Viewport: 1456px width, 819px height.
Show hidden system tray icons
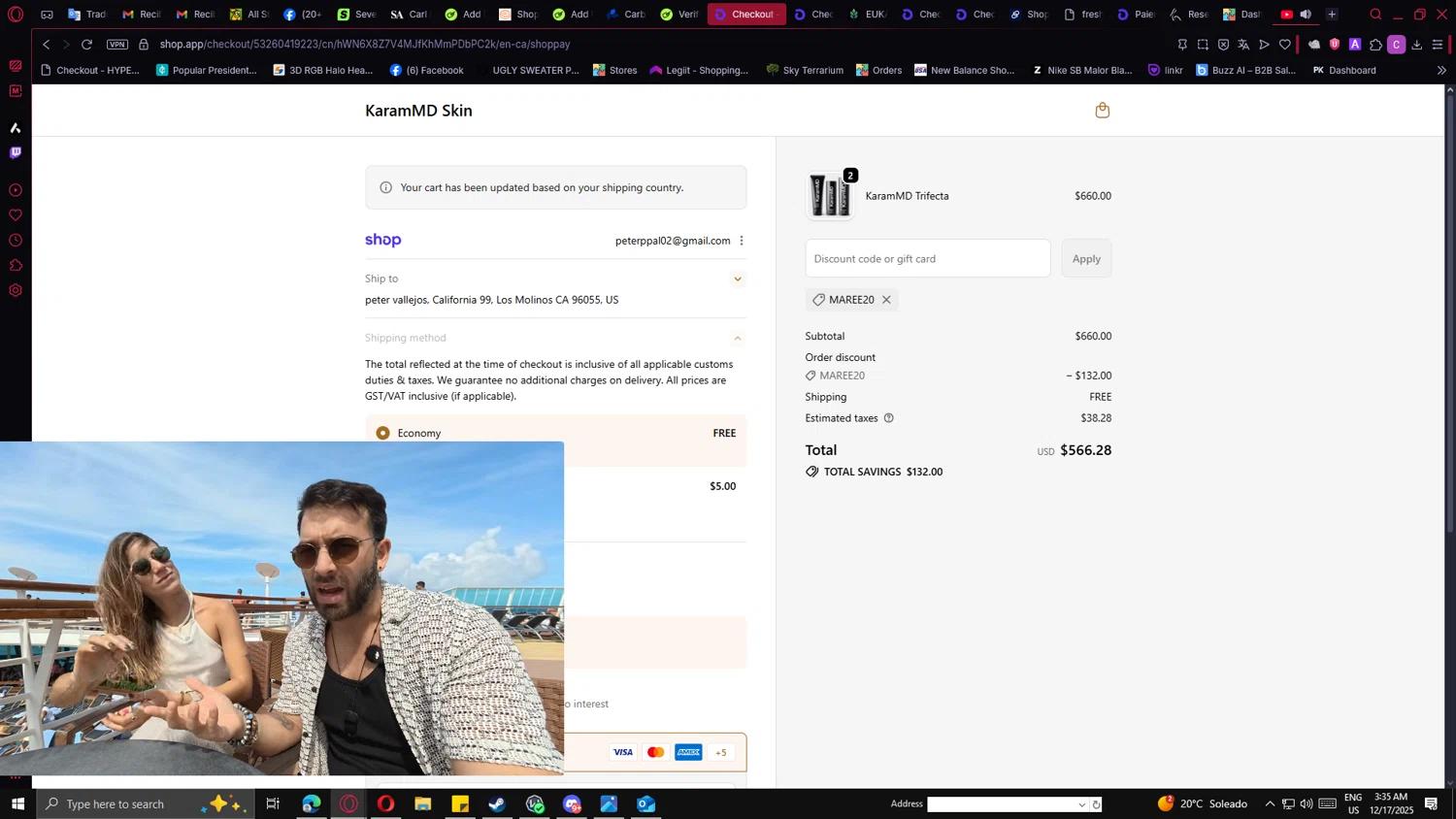1270,803
